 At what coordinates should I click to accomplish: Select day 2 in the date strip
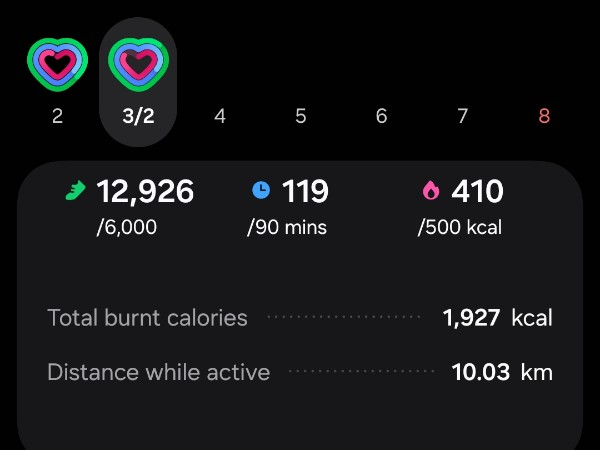tap(57, 116)
